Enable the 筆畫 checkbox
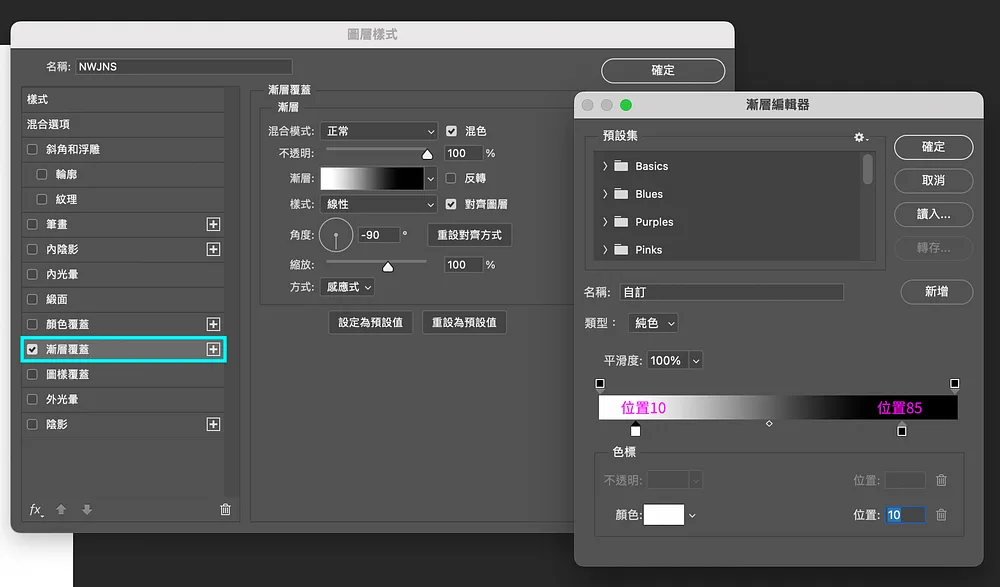Viewport: 1000px width, 587px height. 32,224
